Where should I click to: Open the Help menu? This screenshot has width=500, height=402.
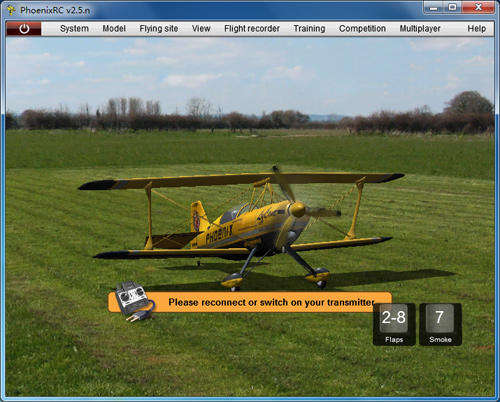(x=476, y=29)
